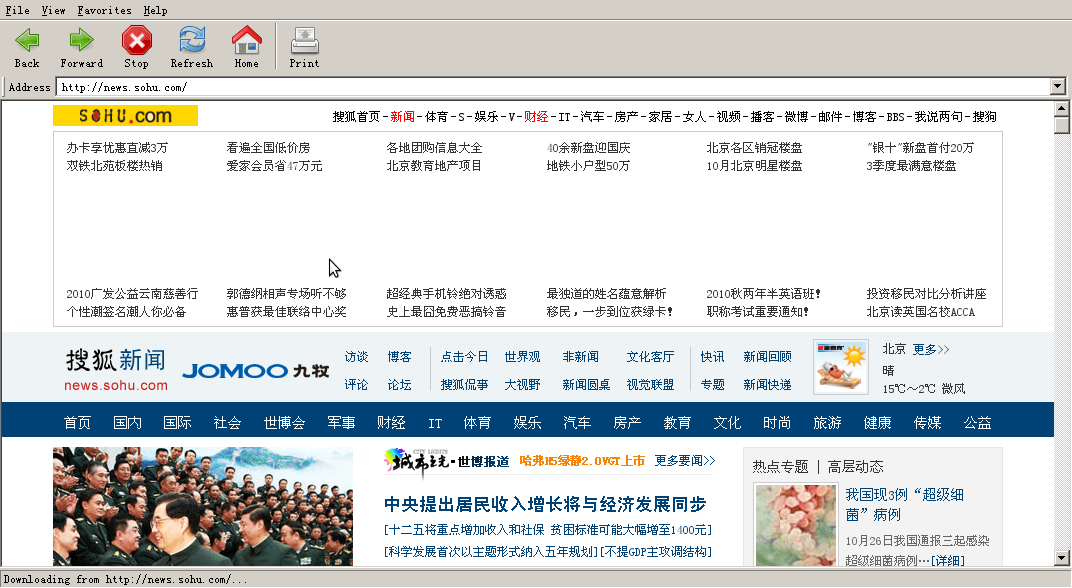Open the Help menu
This screenshot has width=1072, height=588.
(155, 10)
